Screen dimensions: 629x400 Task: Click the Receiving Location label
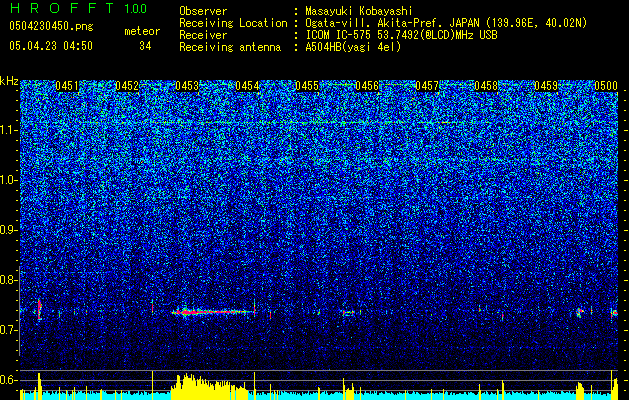(x=233, y=23)
